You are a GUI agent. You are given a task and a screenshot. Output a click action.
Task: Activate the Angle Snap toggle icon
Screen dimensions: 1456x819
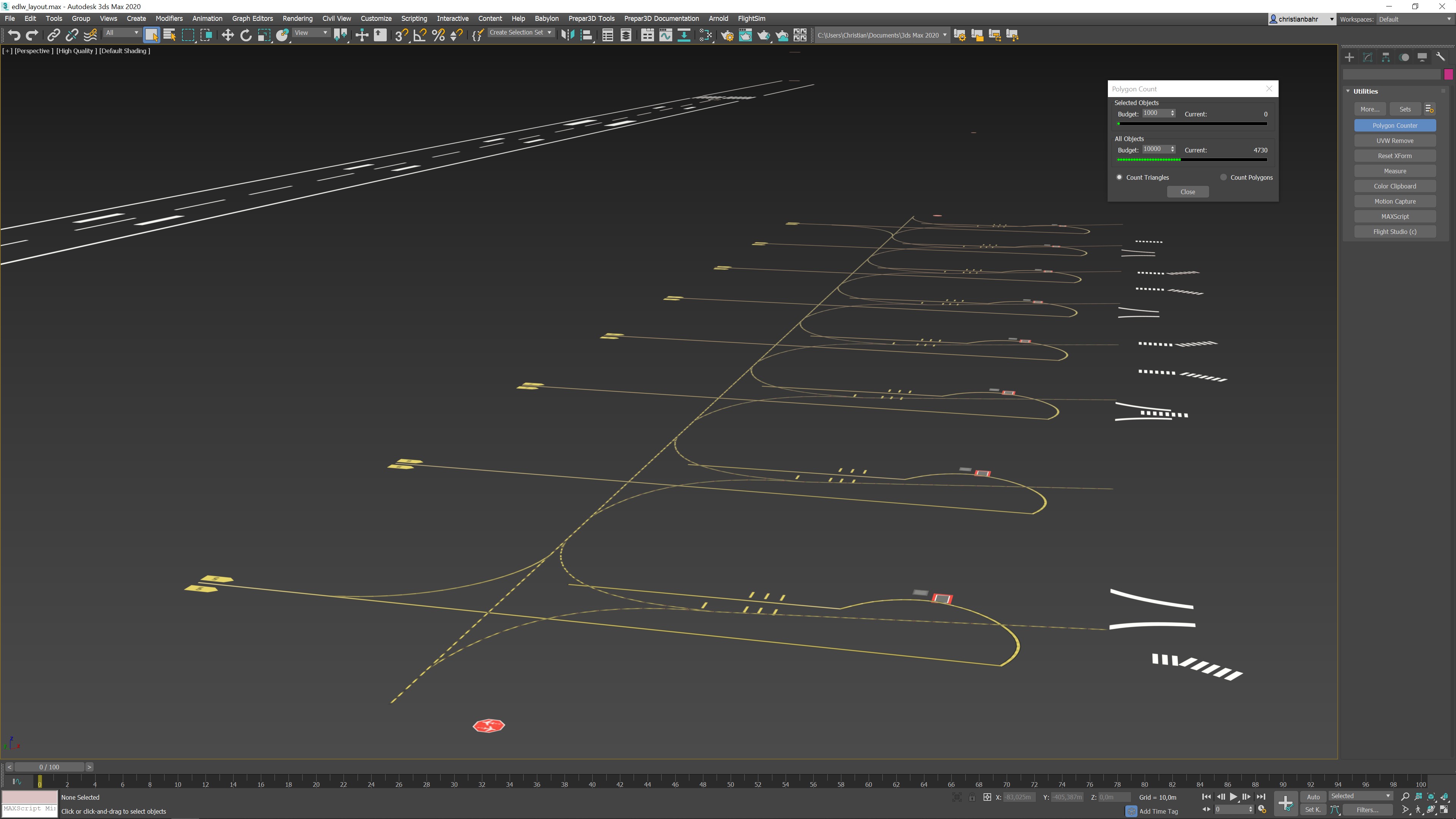click(419, 35)
